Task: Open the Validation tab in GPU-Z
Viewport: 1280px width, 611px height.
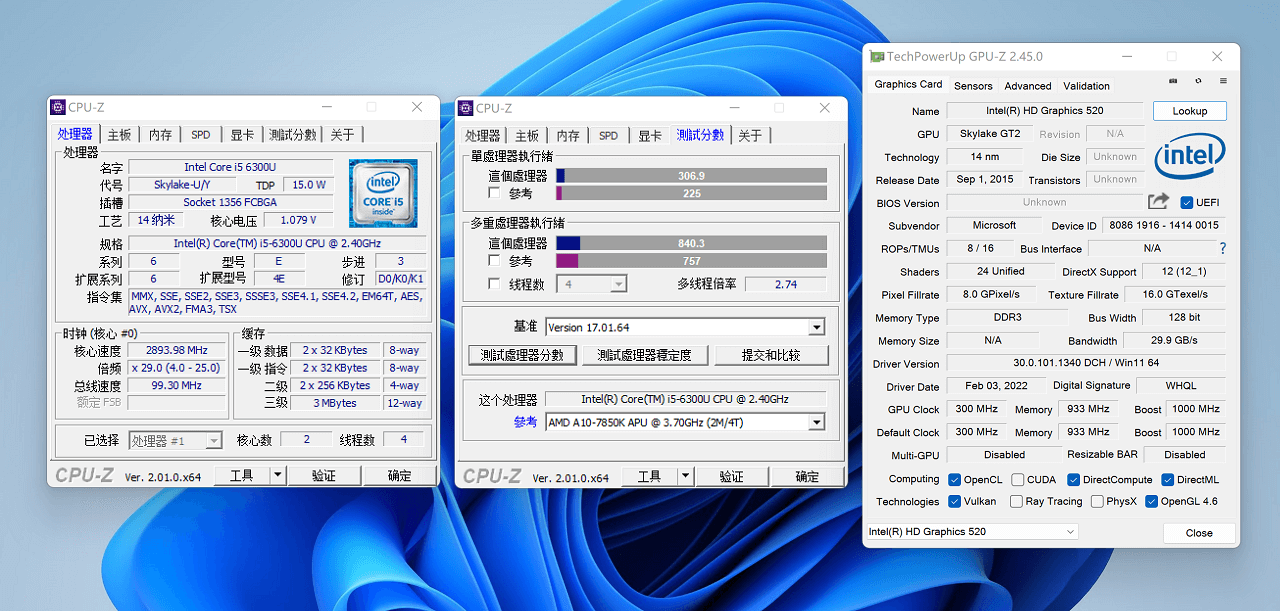Action: click(1087, 86)
